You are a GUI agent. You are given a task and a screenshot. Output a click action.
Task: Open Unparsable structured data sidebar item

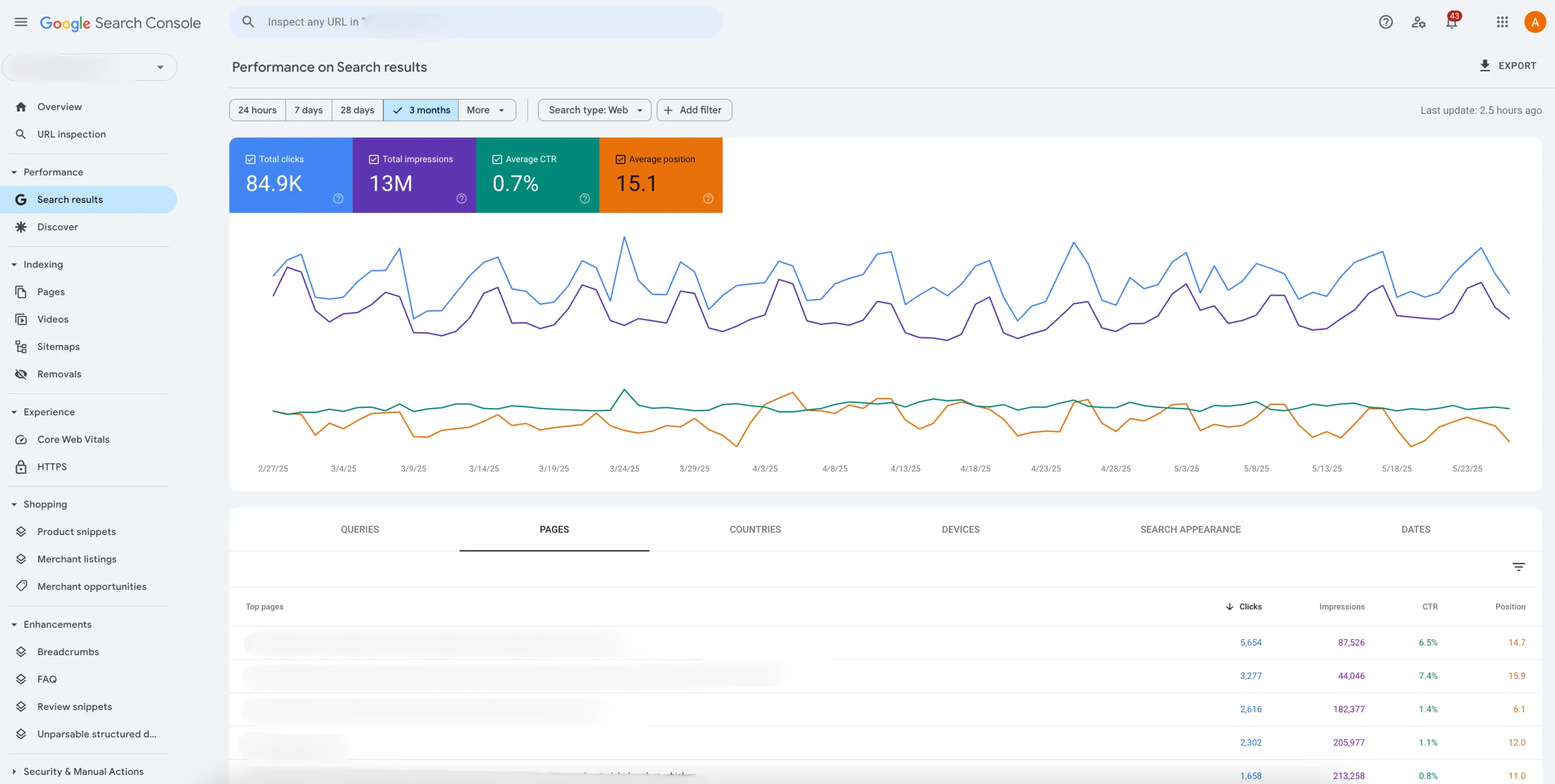[x=89, y=734]
